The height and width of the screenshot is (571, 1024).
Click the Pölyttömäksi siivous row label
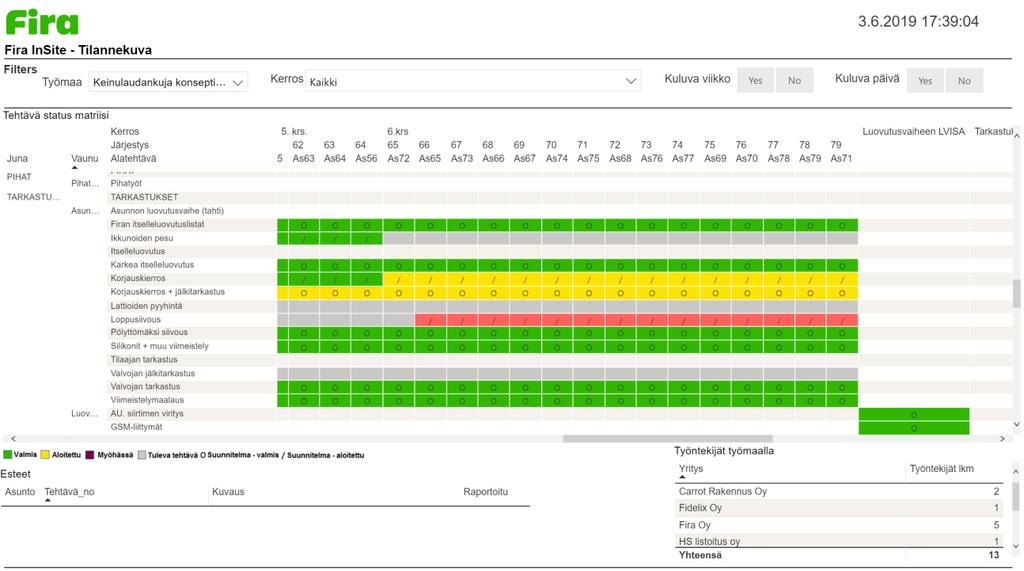coord(150,332)
